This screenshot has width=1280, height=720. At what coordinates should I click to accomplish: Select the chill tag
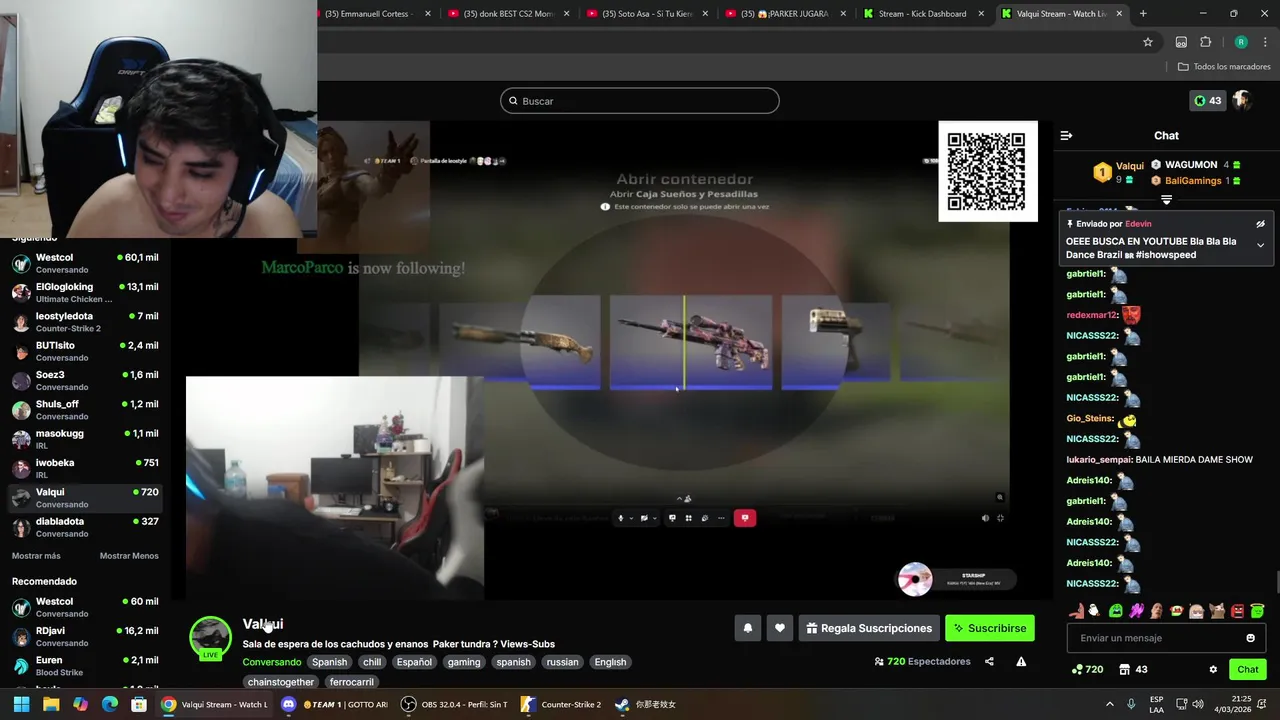click(x=372, y=662)
